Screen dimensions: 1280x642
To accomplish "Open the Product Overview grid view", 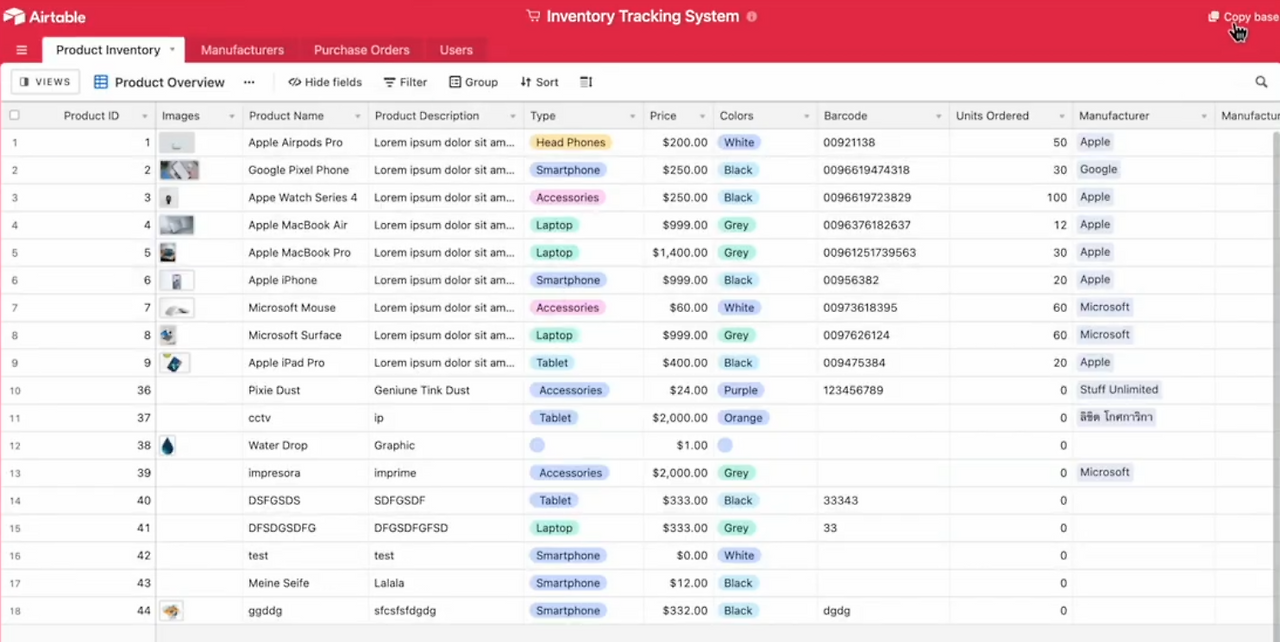I will point(159,82).
